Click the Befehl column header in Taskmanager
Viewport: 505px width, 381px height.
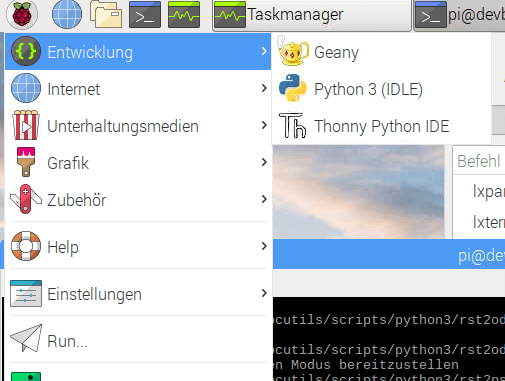479,161
